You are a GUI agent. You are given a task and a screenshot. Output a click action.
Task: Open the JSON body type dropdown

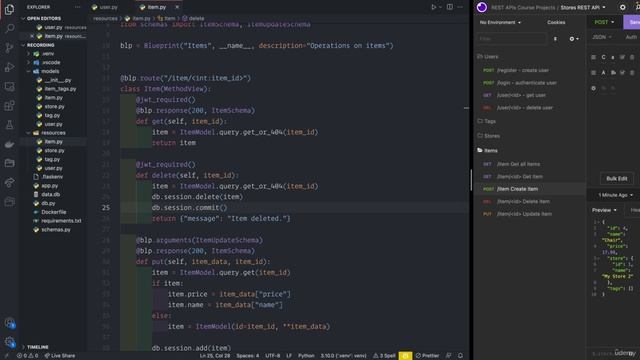click(602, 37)
